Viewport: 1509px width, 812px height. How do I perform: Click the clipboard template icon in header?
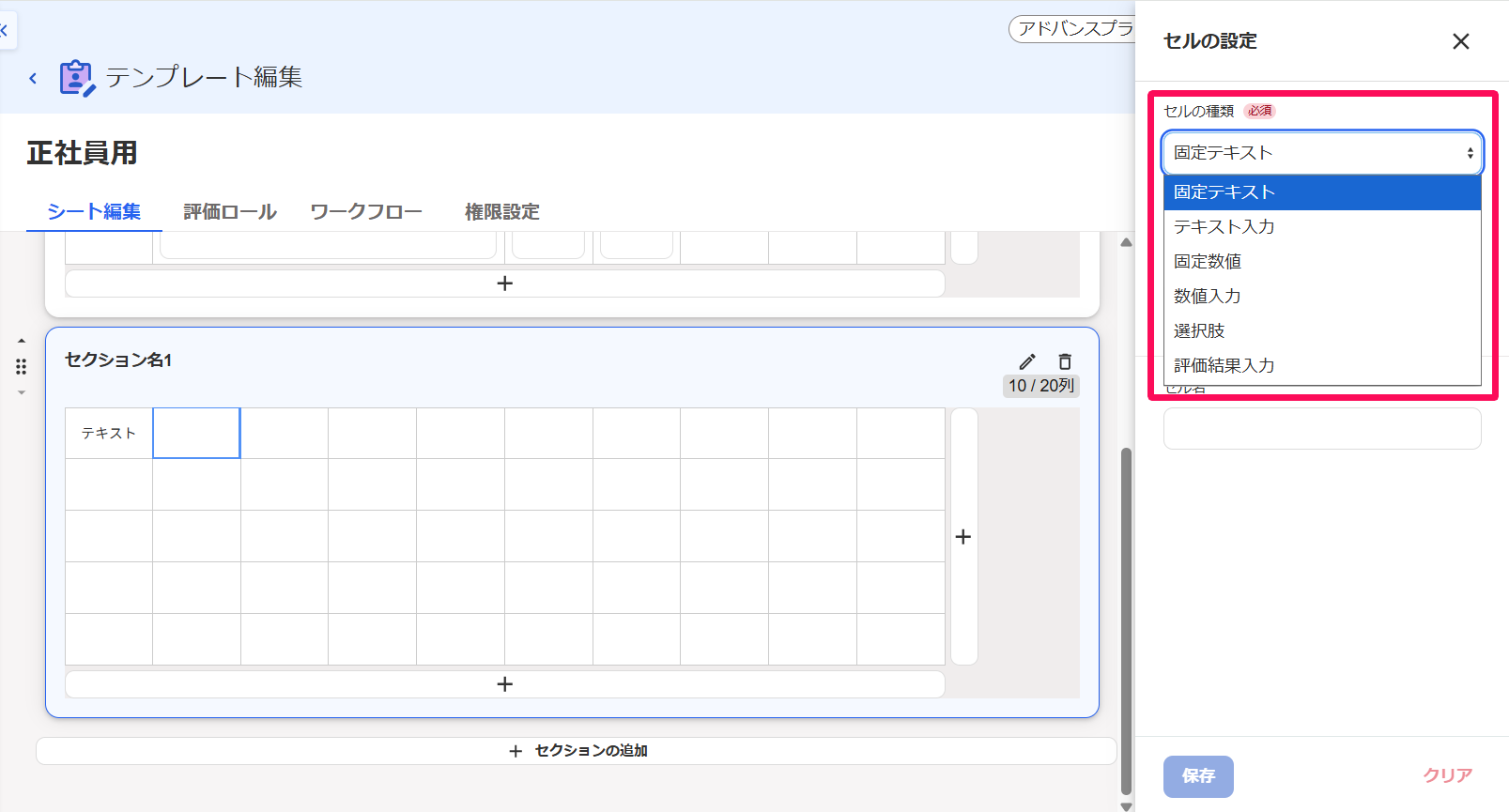click(77, 78)
